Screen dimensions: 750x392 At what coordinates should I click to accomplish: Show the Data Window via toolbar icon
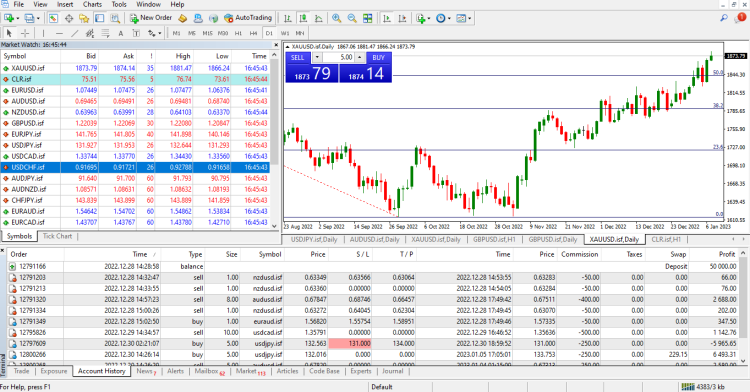pos(69,18)
